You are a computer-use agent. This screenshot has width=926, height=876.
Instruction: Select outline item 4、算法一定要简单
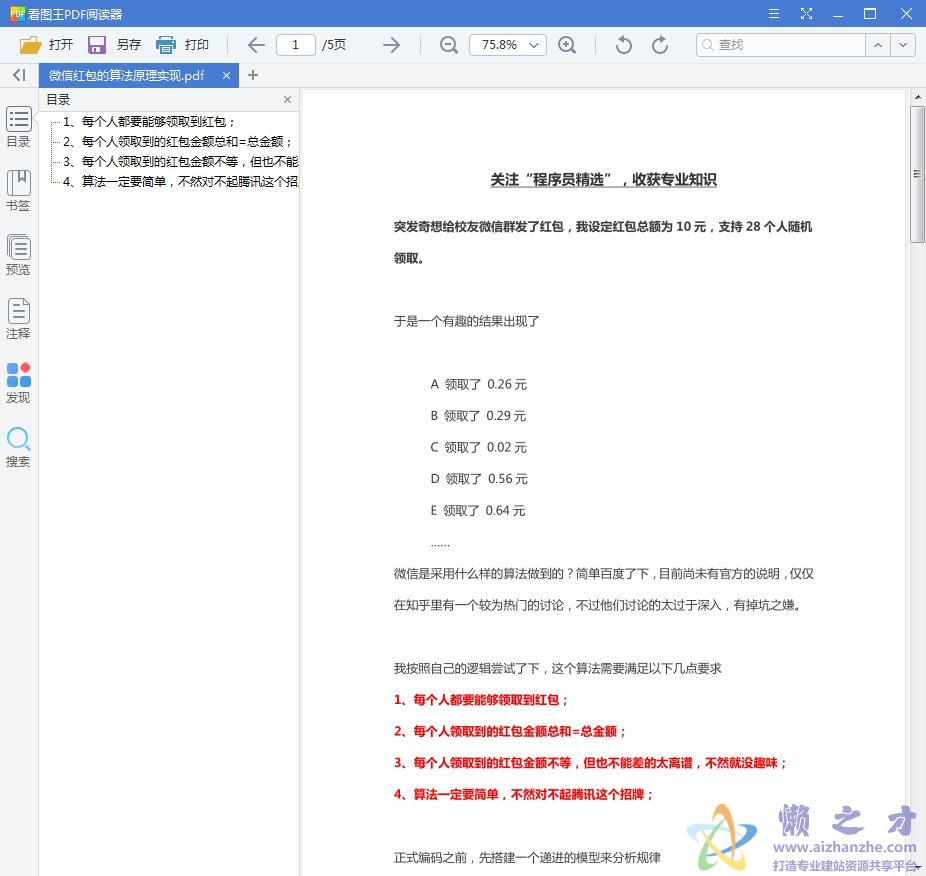pos(180,181)
